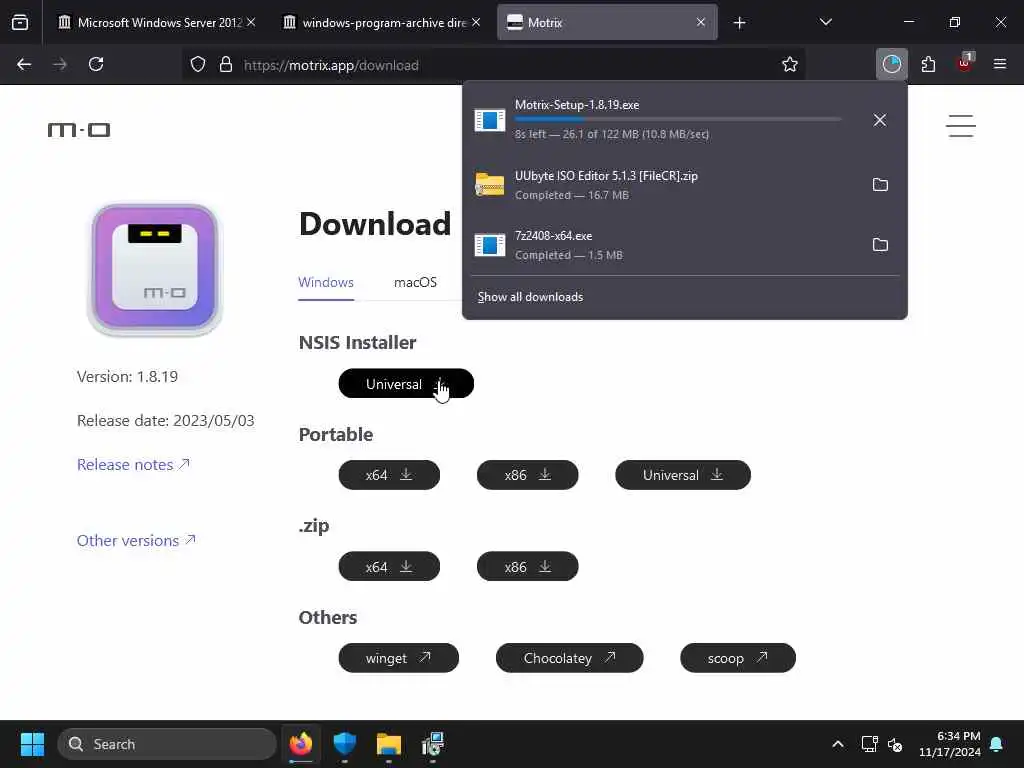The width and height of the screenshot is (1024, 768).
Task: Show UUbyte ISO Editor zip in folder
Action: click(880, 185)
